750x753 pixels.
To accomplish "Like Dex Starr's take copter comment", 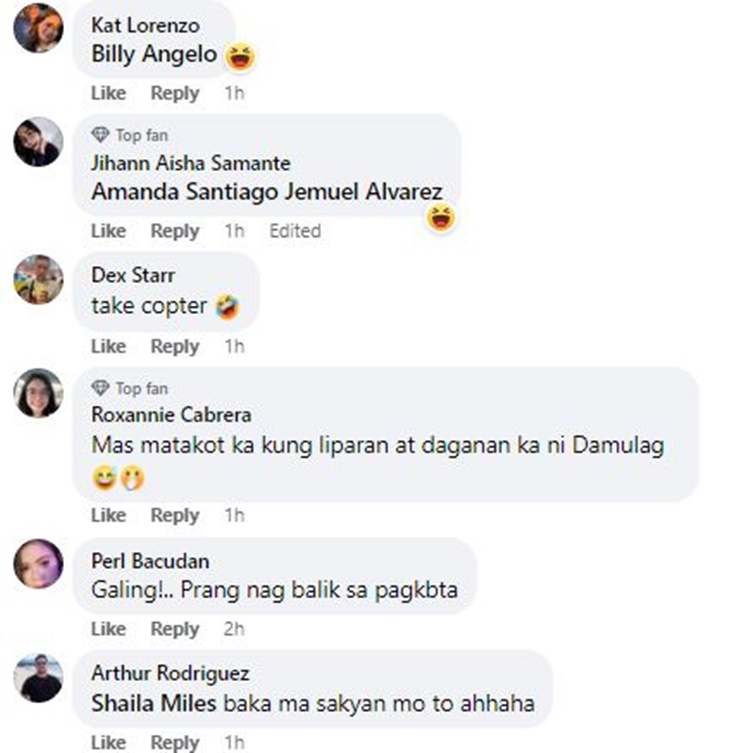I will coord(109,346).
